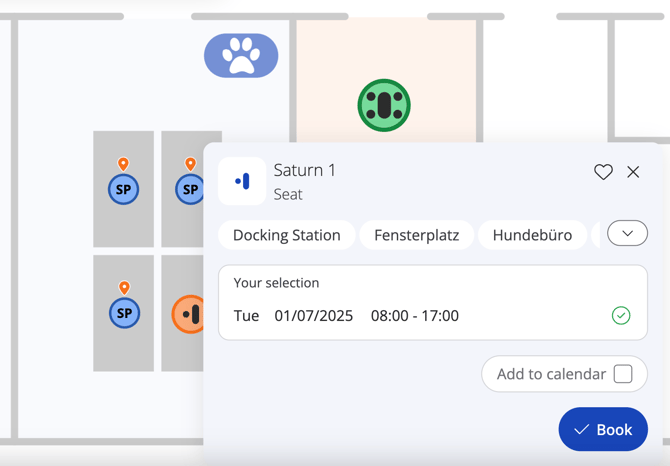Select the green meeting room icon
Viewport: 670px width, 466px height.
(x=384, y=105)
